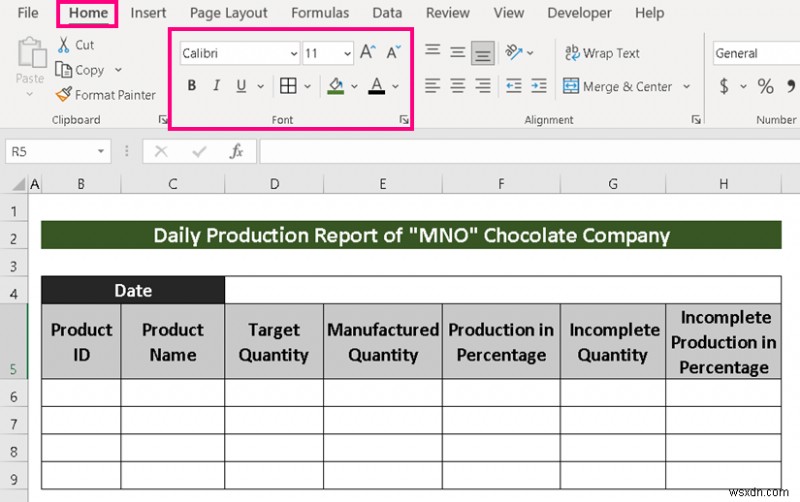Image resolution: width=800 pixels, height=502 pixels.
Task: Open the Calibri font name dropdown
Action: [294, 54]
